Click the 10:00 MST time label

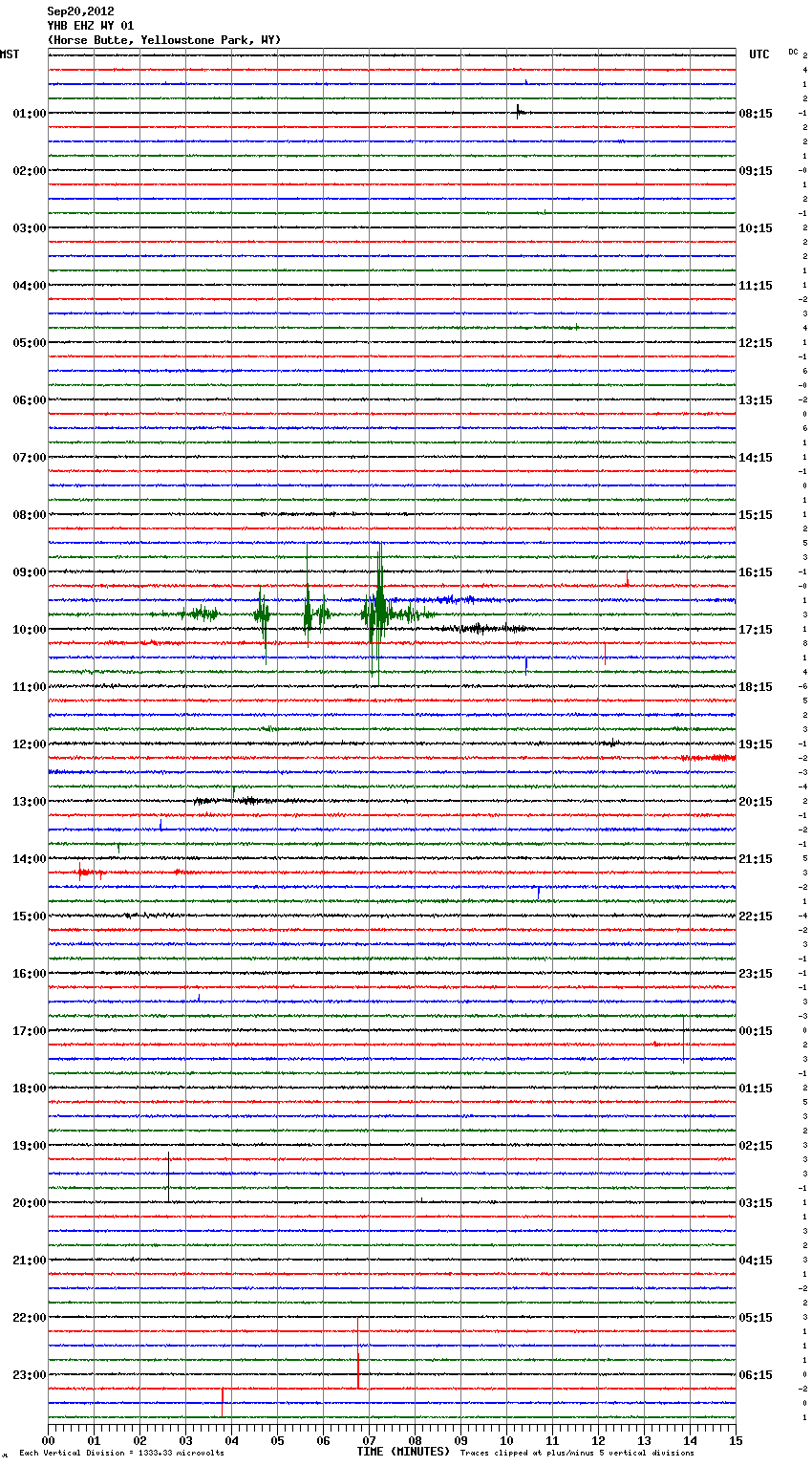(30, 630)
